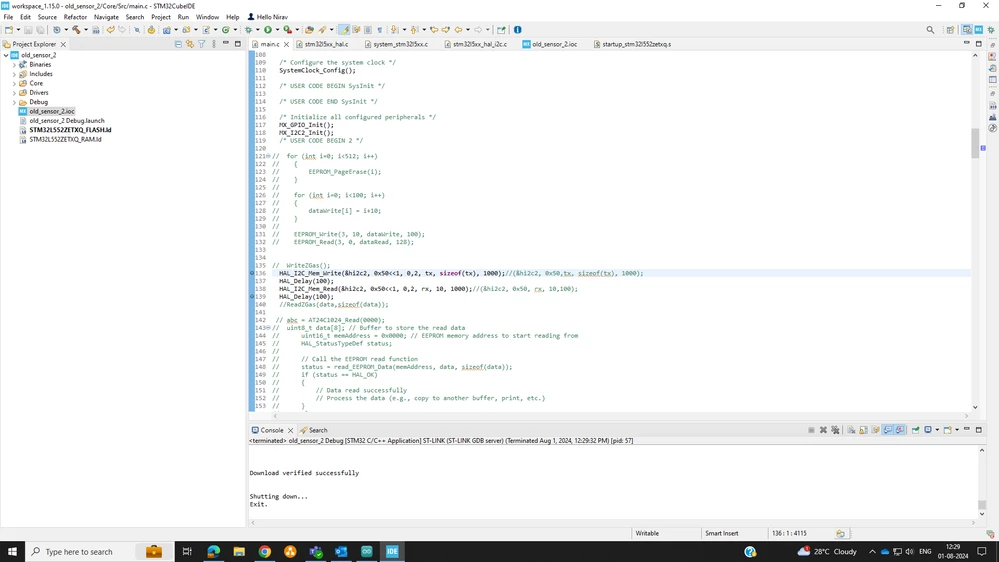Minimize the Project Explorer panel
This screenshot has width=999, height=562.
coord(226,43)
